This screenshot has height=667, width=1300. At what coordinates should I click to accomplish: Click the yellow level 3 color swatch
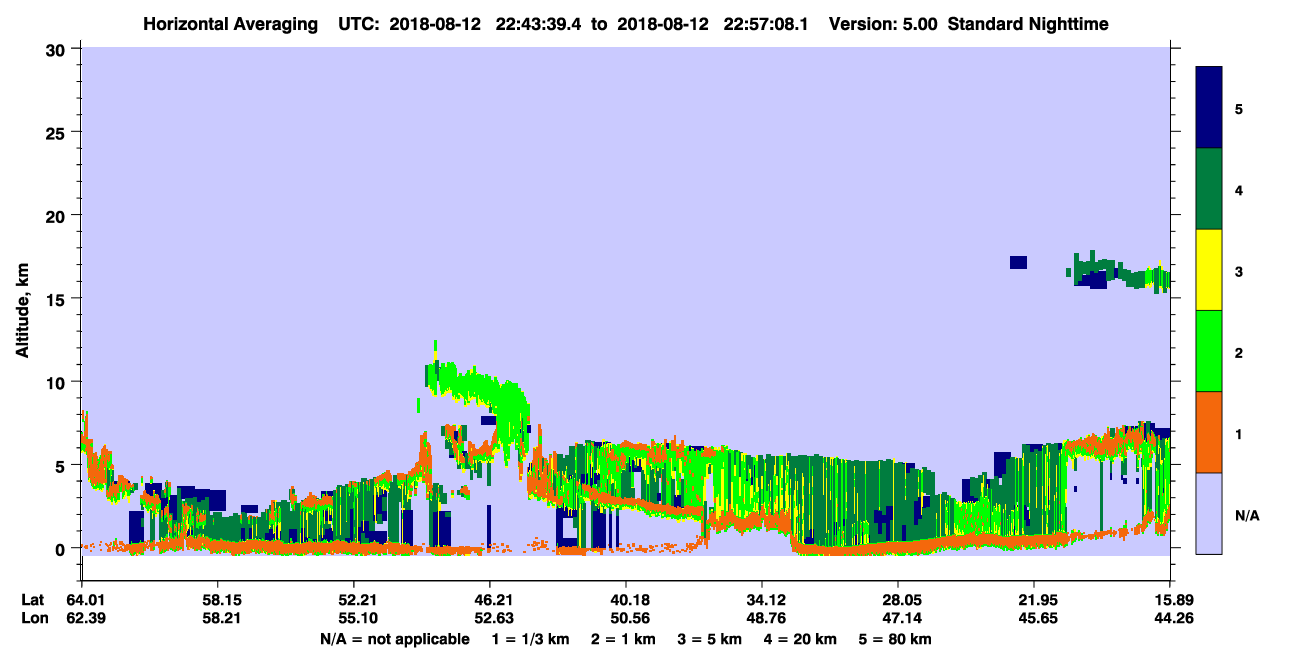coord(1209,270)
